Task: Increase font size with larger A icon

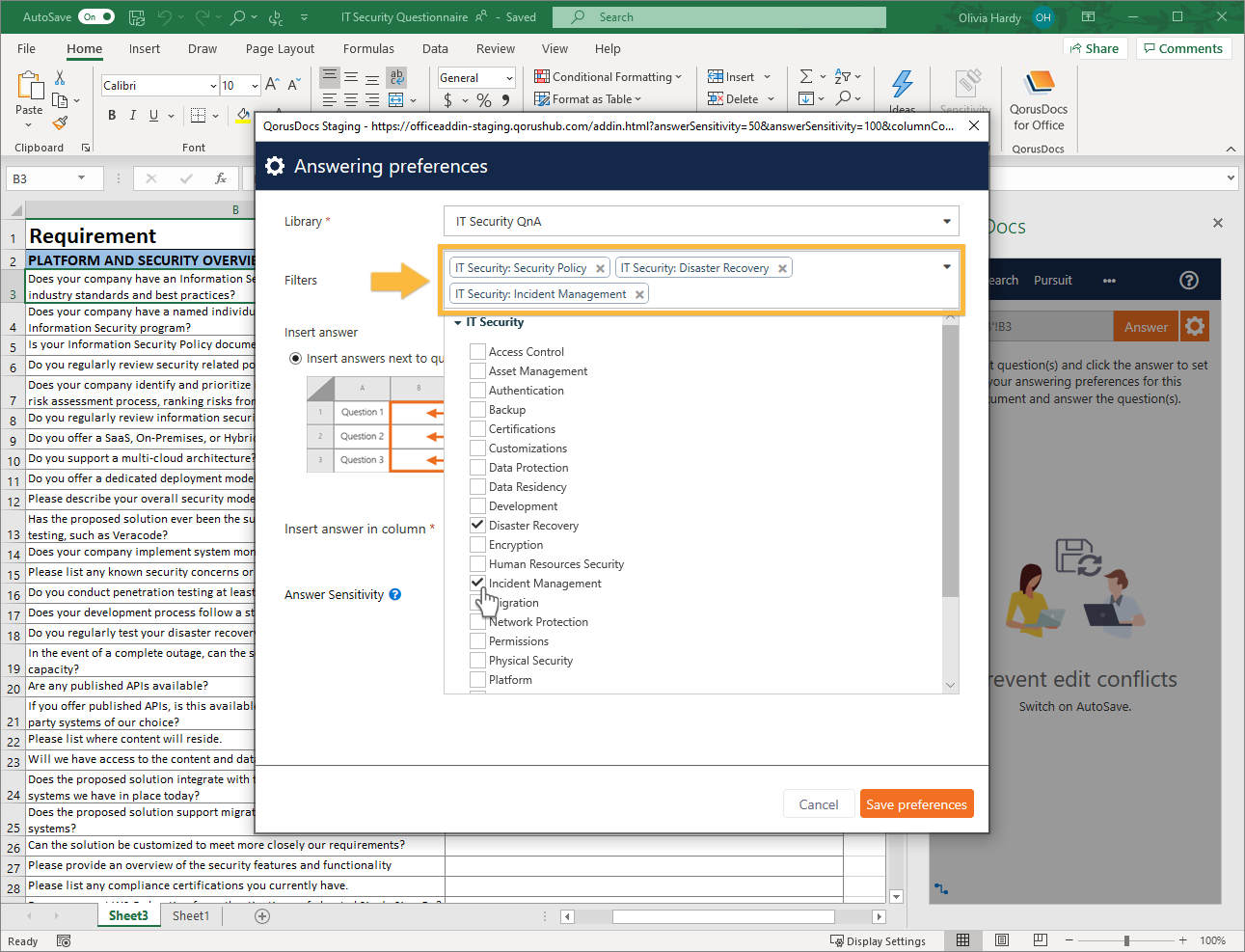Action: (272, 85)
